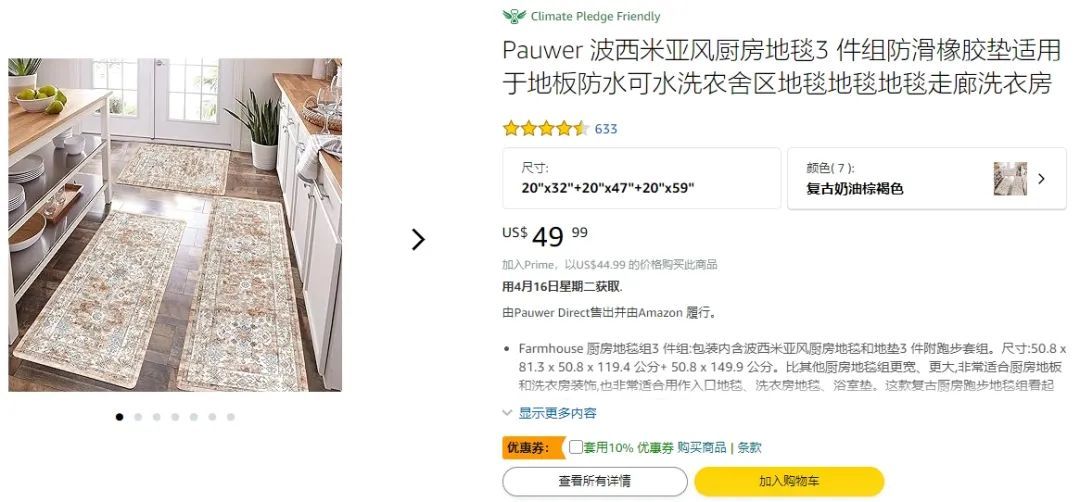Click the Climate Pledge Friendly leaf icon
1080x502 pixels.
(x=515, y=16)
